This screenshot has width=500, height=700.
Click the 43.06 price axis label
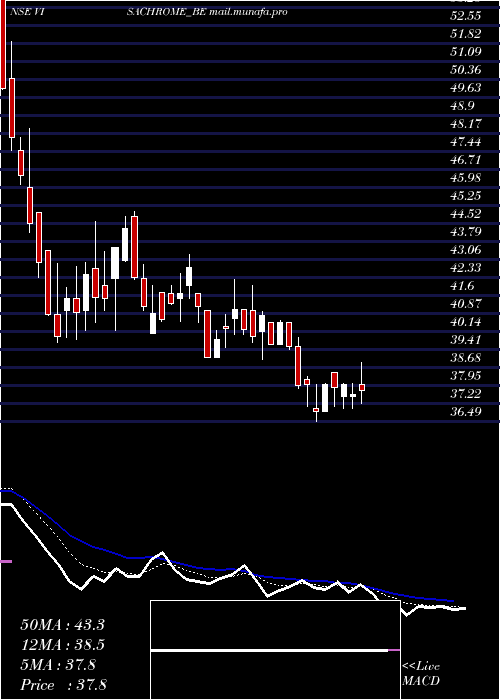[x=464, y=250]
